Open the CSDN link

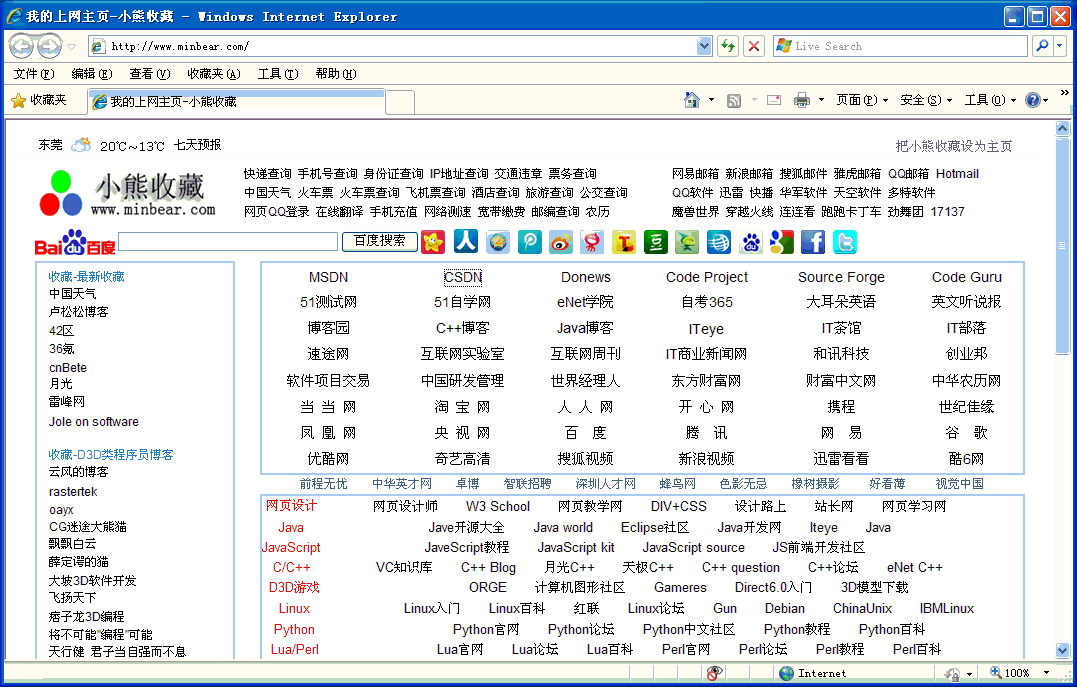click(463, 277)
